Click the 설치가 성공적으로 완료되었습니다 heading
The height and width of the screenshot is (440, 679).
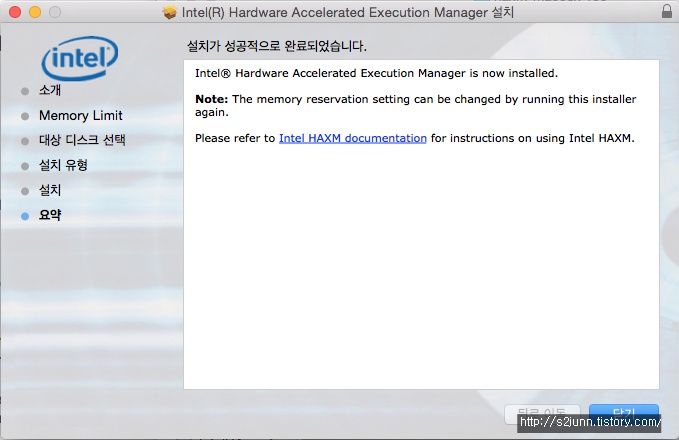tap(276, 46)
